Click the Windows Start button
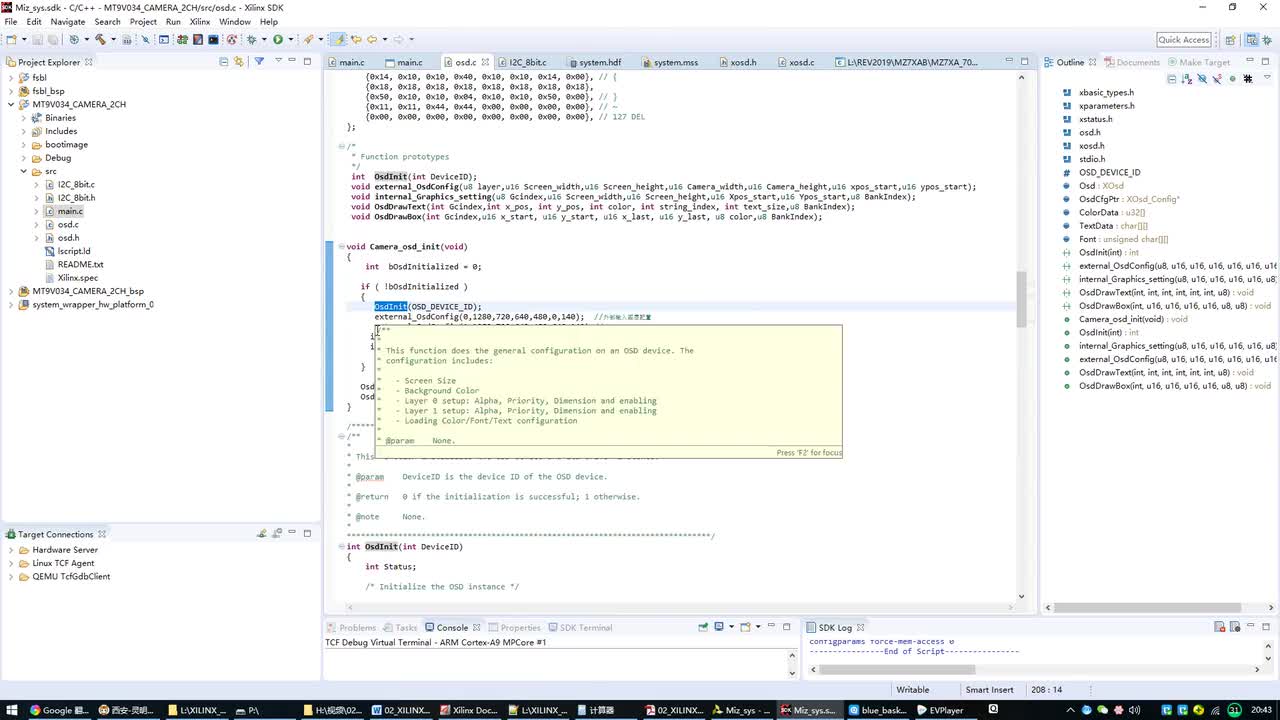Screen dimensions: 1280x720 pos(12,710)
